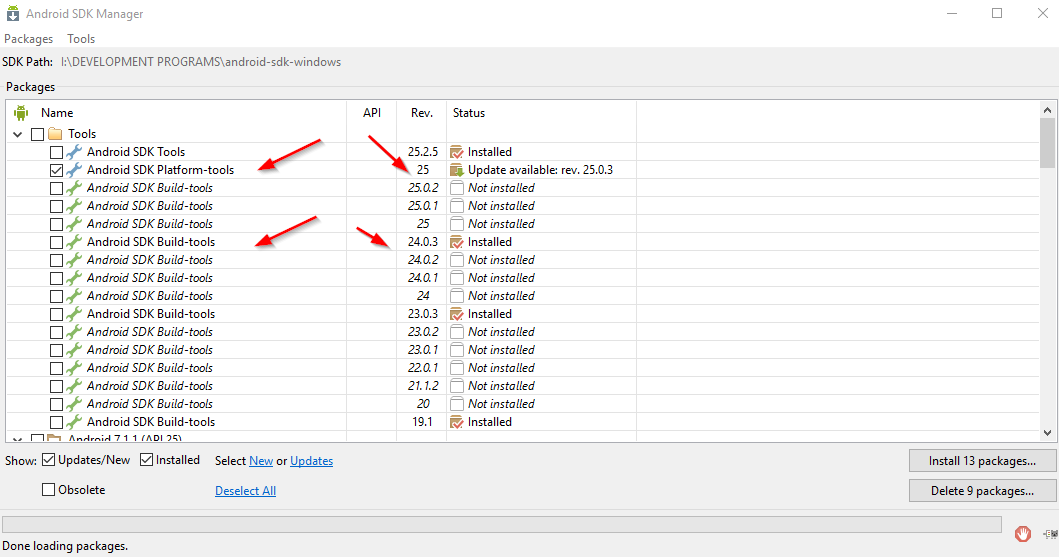Image resolution: width=1059 pixels, height=557 pixels.
Task: Click wrench icon of Build-tools rev 21.1.2
Action: pos(74,386)
